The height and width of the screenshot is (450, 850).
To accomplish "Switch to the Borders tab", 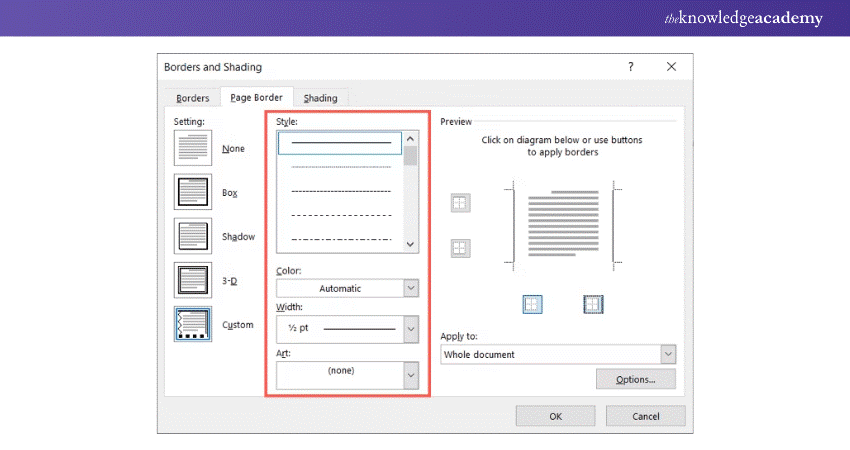I will click(193, 98).
